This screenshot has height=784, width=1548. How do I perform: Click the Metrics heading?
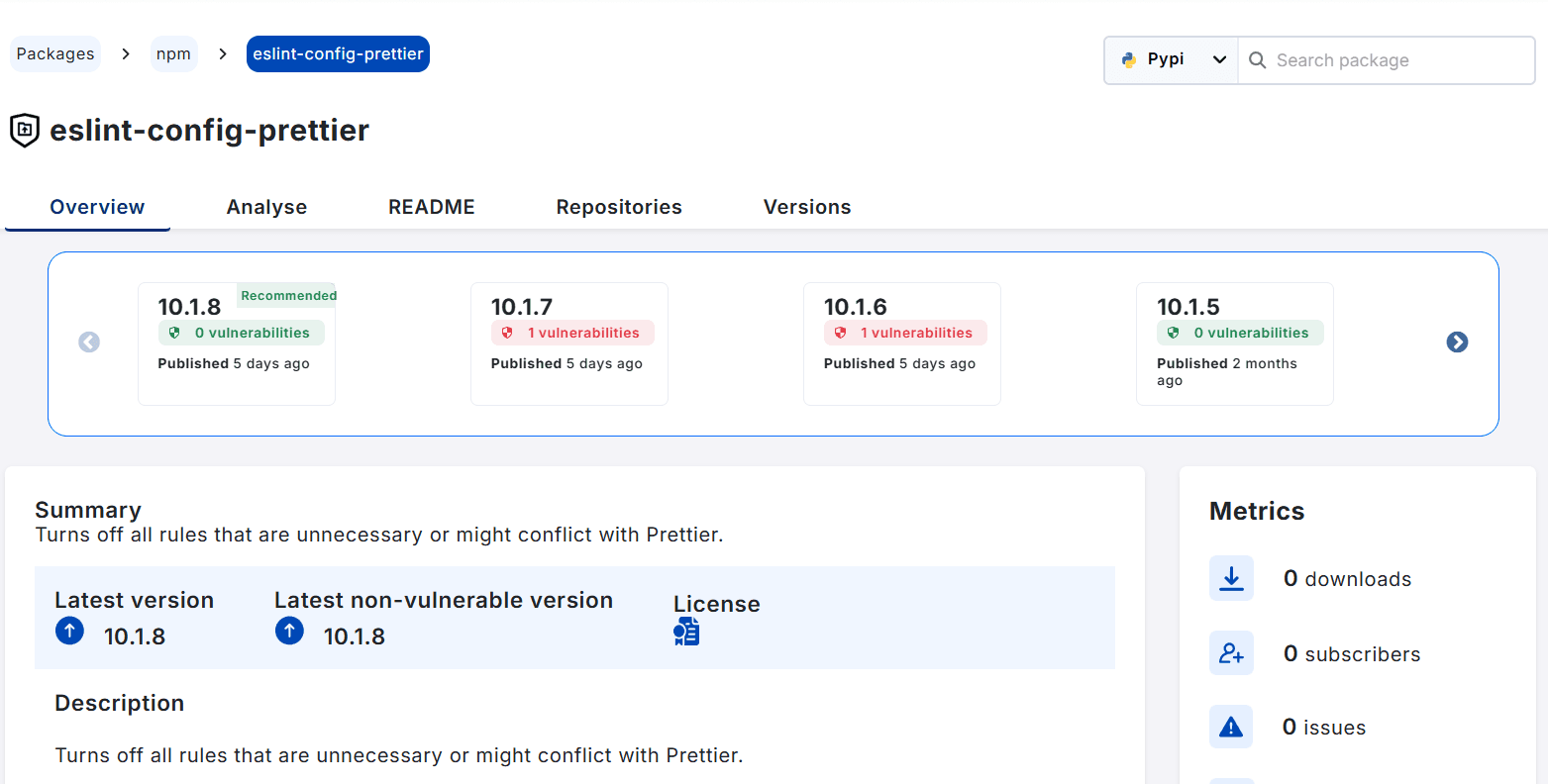1257,511
